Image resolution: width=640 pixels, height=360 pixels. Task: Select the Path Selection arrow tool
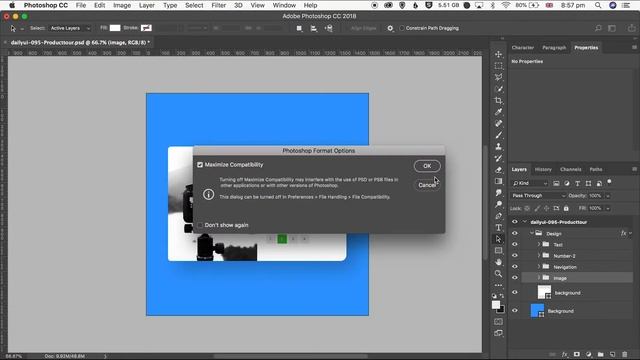(498, 239)
